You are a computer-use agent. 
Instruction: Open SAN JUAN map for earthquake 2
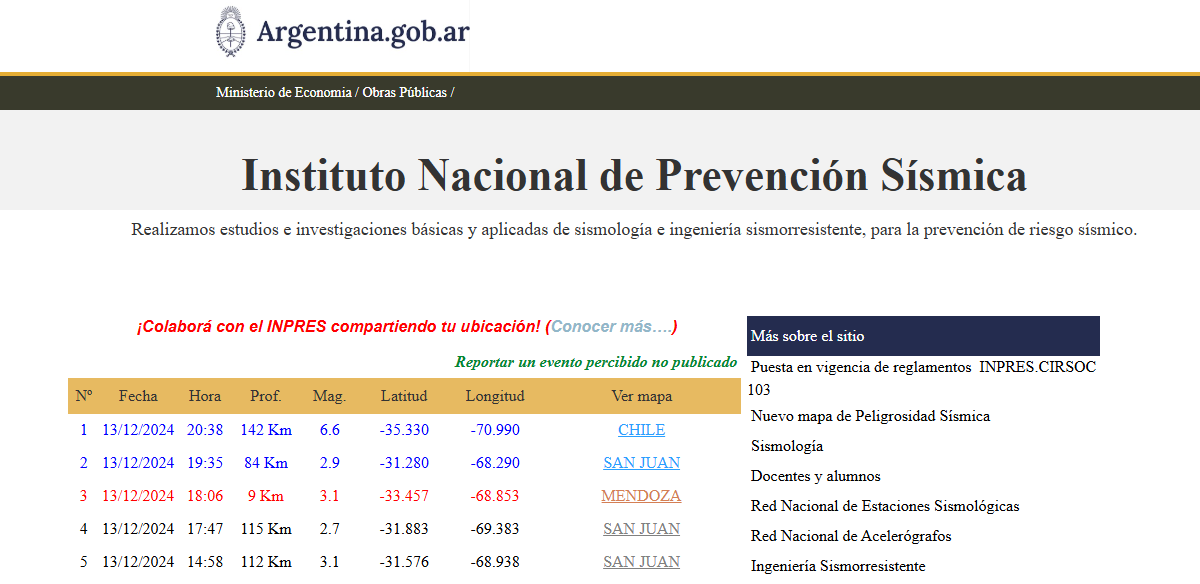coord(641,463)
